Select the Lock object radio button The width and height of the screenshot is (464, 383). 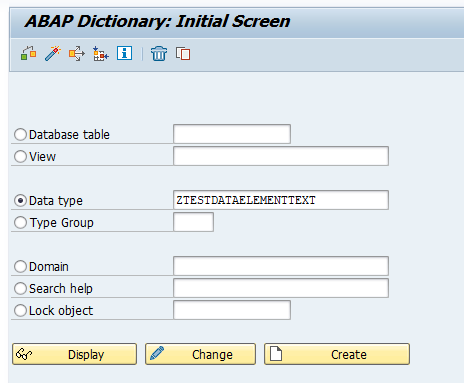tap(20, 311)
